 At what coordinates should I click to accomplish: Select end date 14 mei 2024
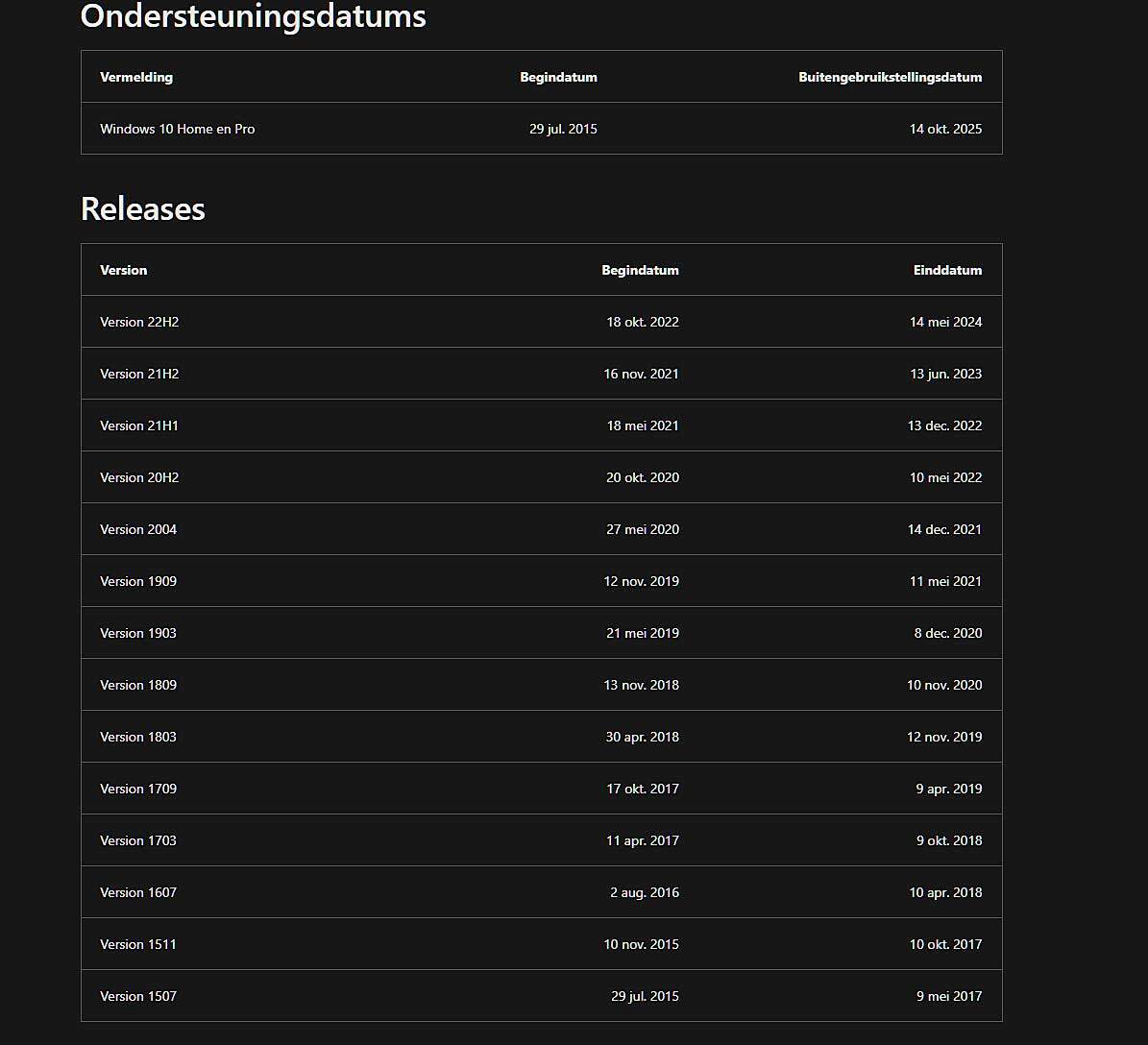[945, 322]
